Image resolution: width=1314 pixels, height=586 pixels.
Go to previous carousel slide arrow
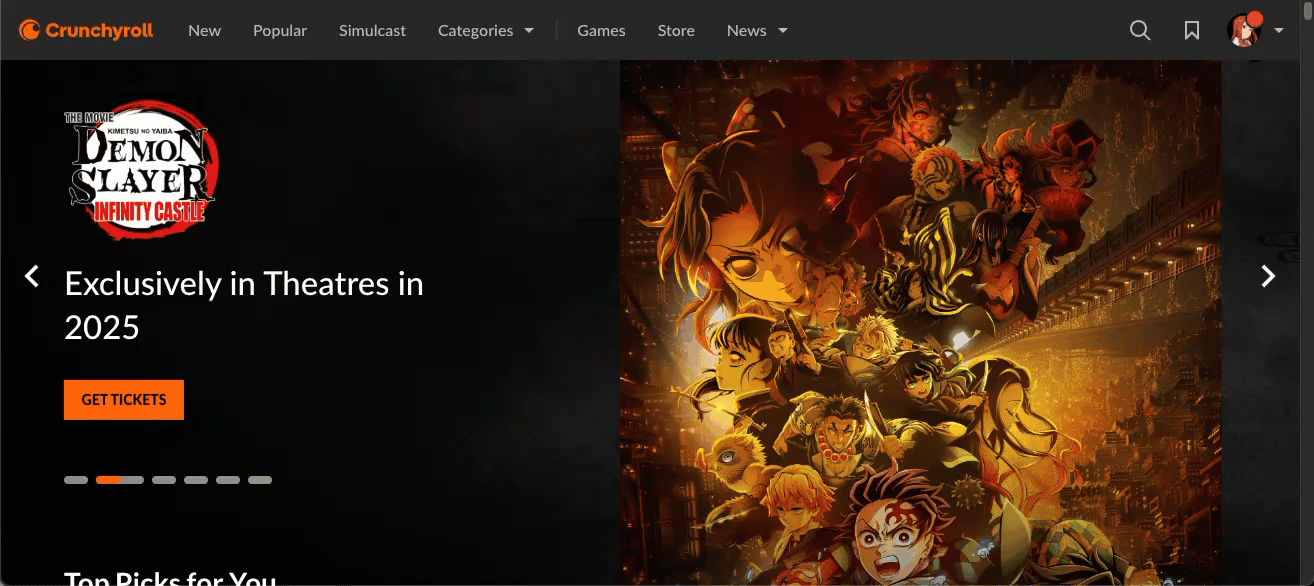tap(32, 276)
